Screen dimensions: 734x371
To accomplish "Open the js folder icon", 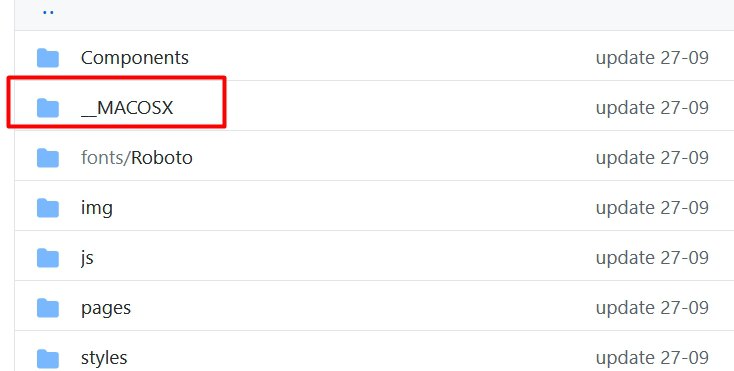I will (48, 258).
